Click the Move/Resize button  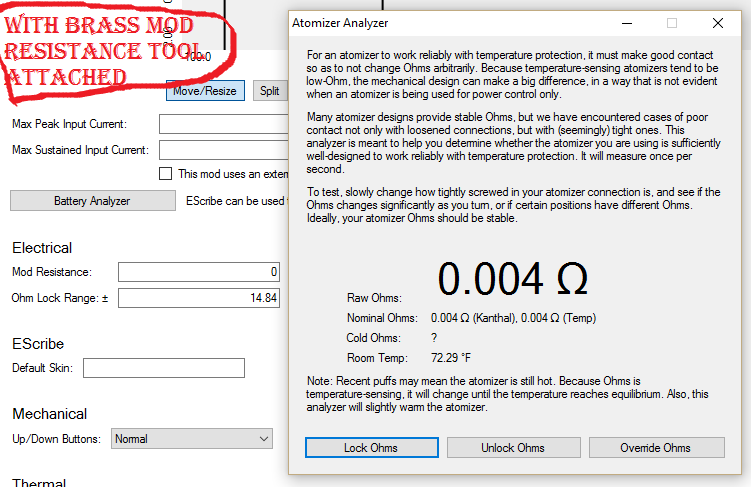(x=205, y=91)
